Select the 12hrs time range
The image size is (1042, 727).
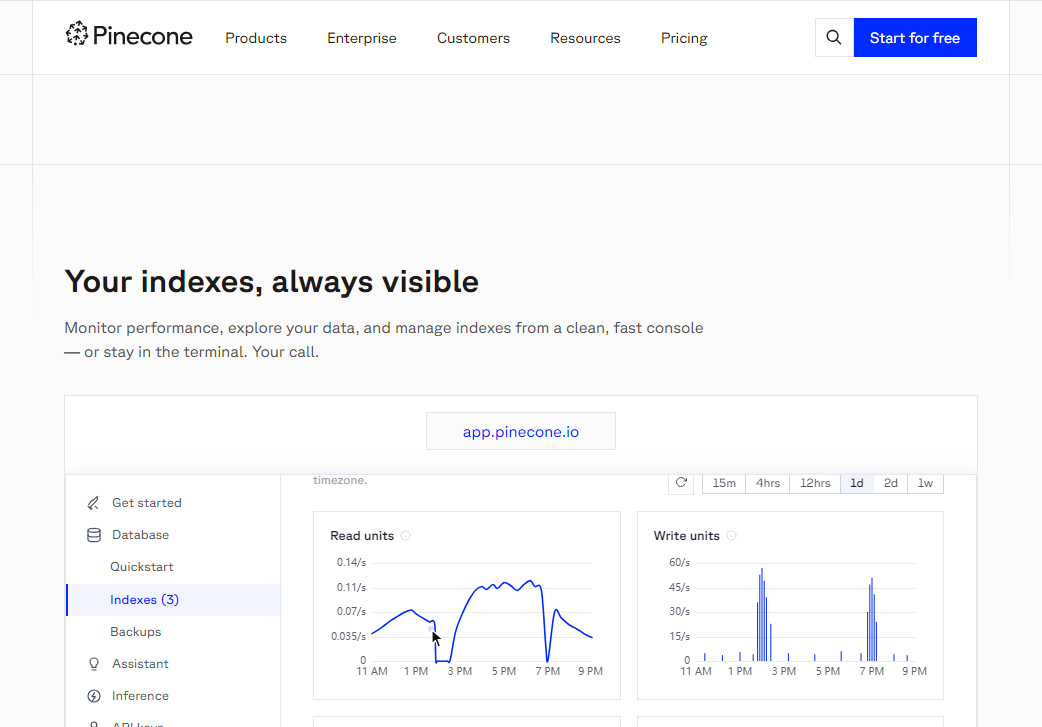815,483
